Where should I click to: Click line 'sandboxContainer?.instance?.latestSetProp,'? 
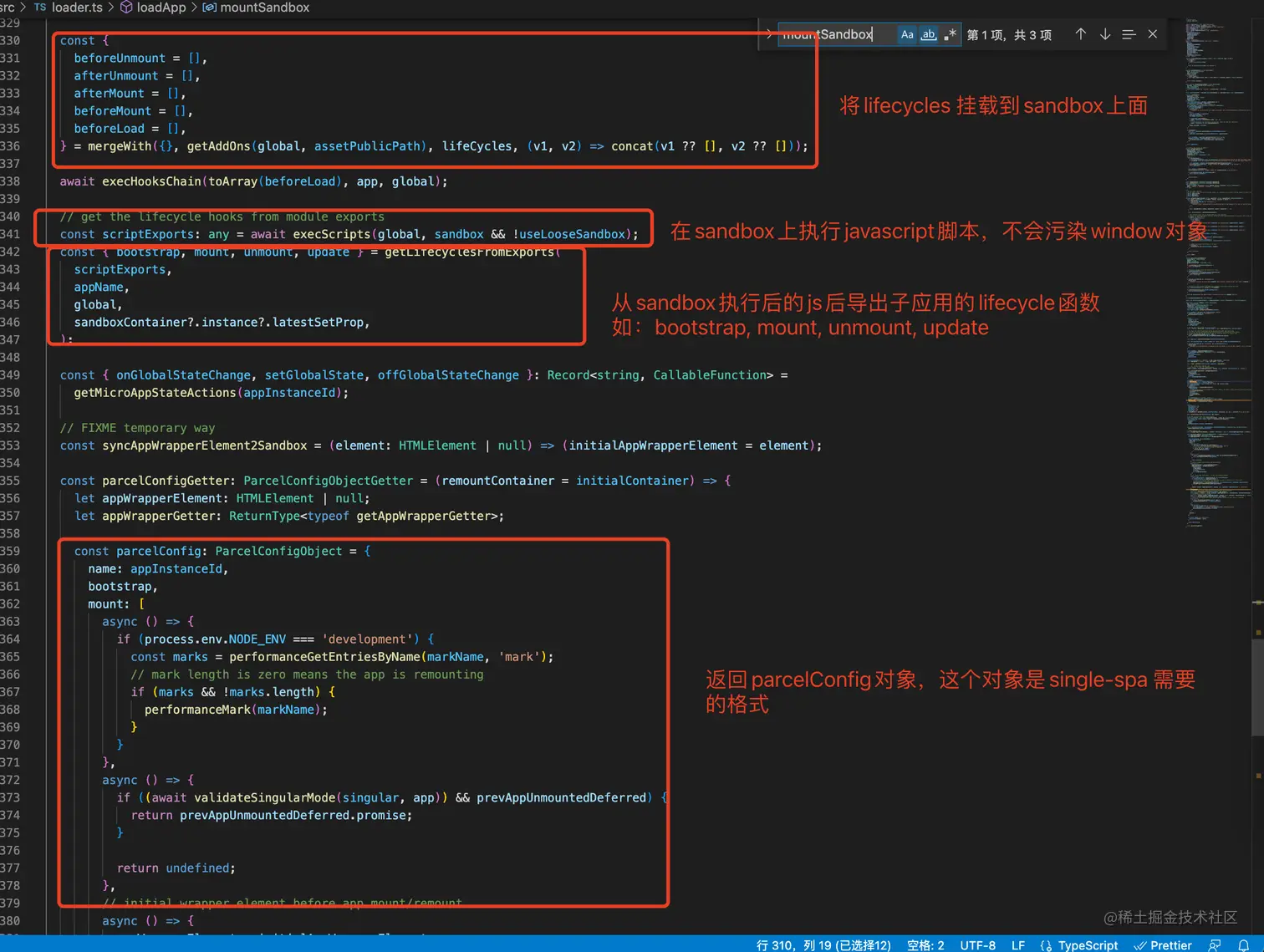pos(222,322)
